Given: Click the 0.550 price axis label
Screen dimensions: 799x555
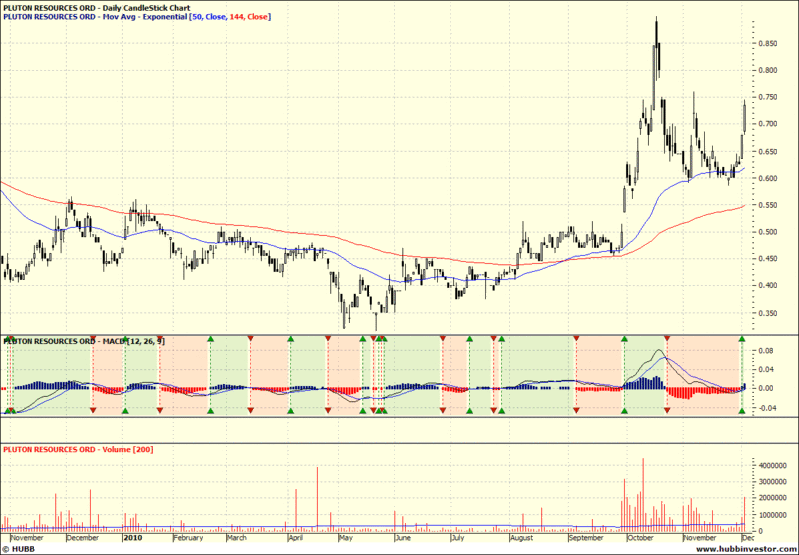Looking at the screenshot, I should (x=767, y=205).
